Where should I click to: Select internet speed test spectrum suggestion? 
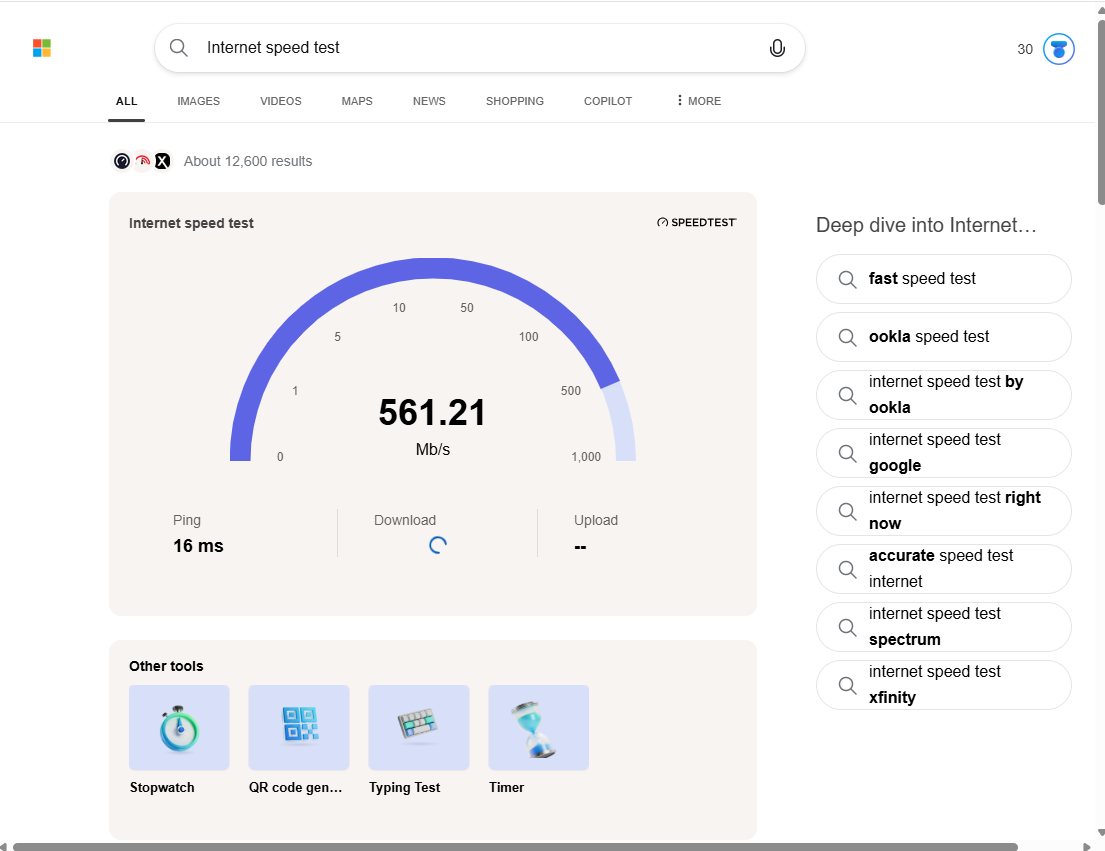pos(944,627)
